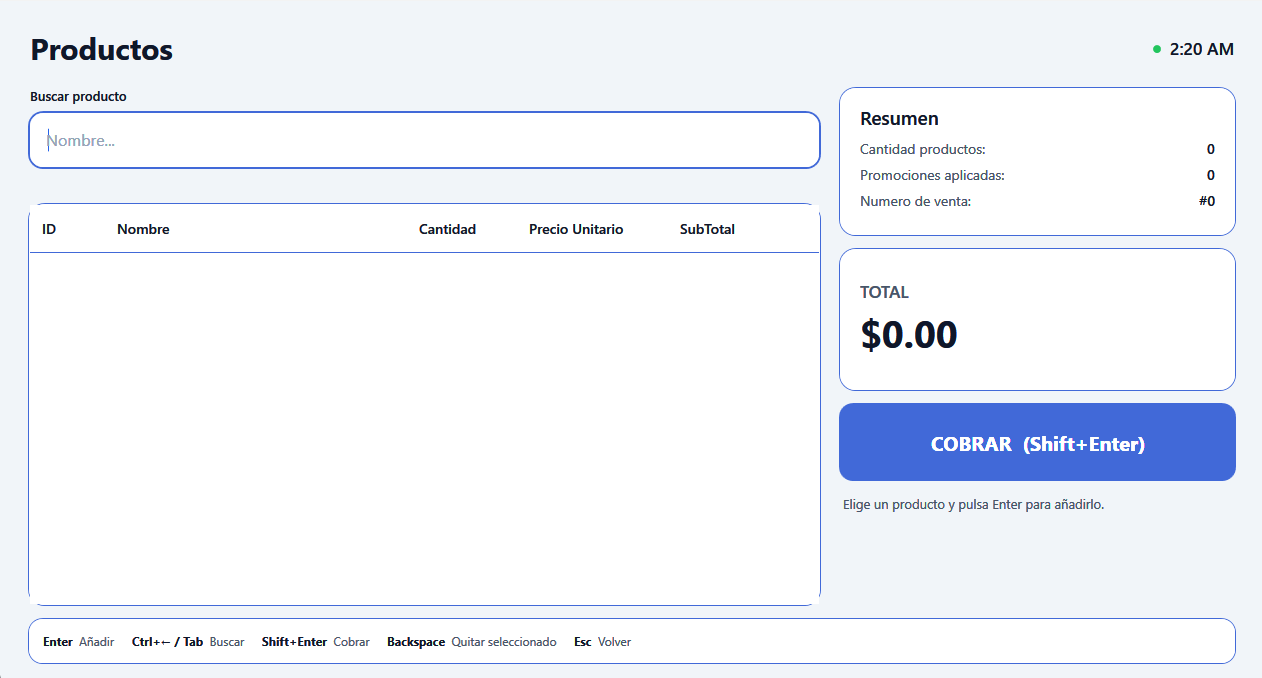
Task: Click the 2:20 AM clock display
Action: coord(1202,49)
